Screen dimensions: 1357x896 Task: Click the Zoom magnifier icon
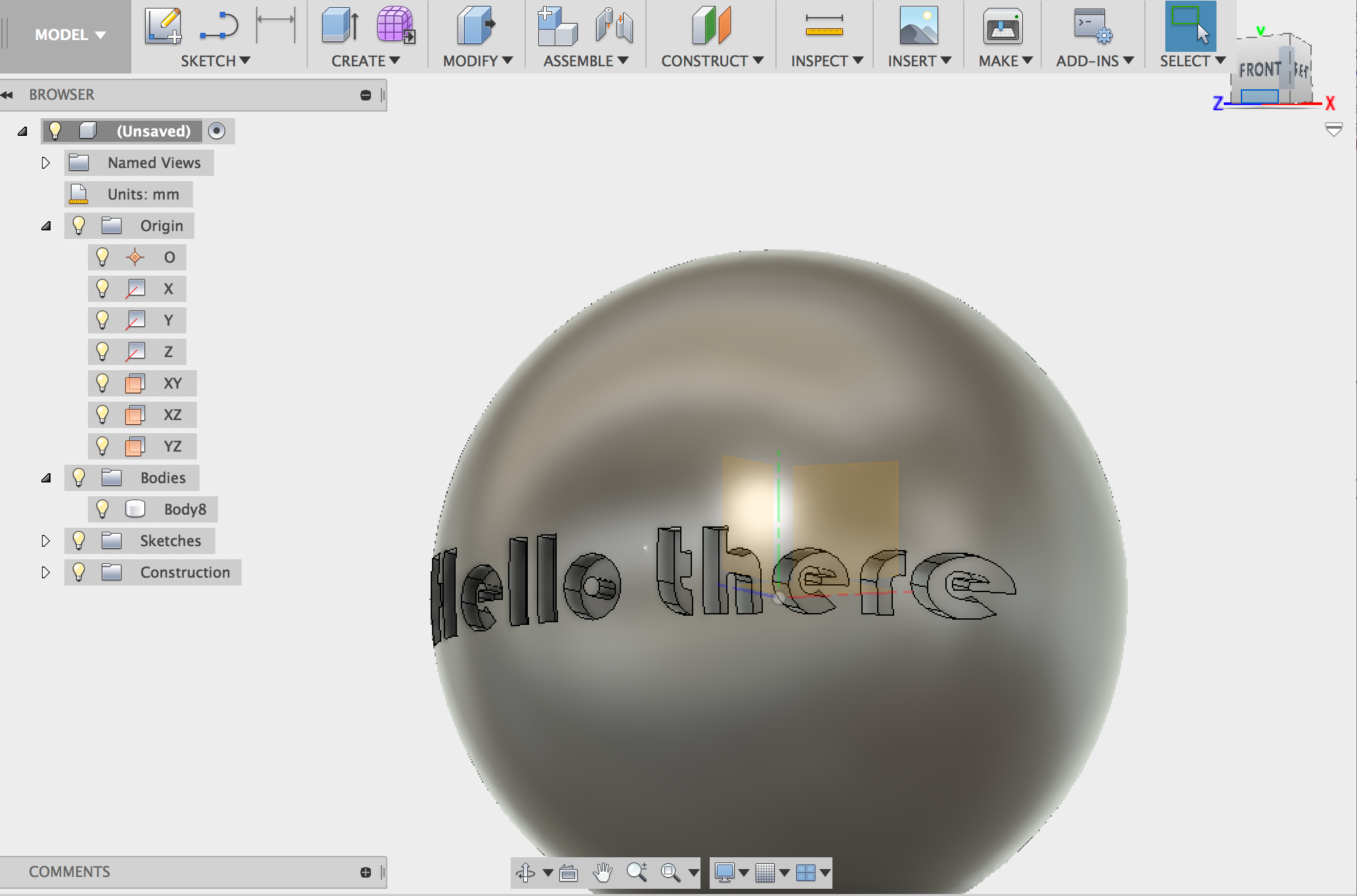(637, 872)
